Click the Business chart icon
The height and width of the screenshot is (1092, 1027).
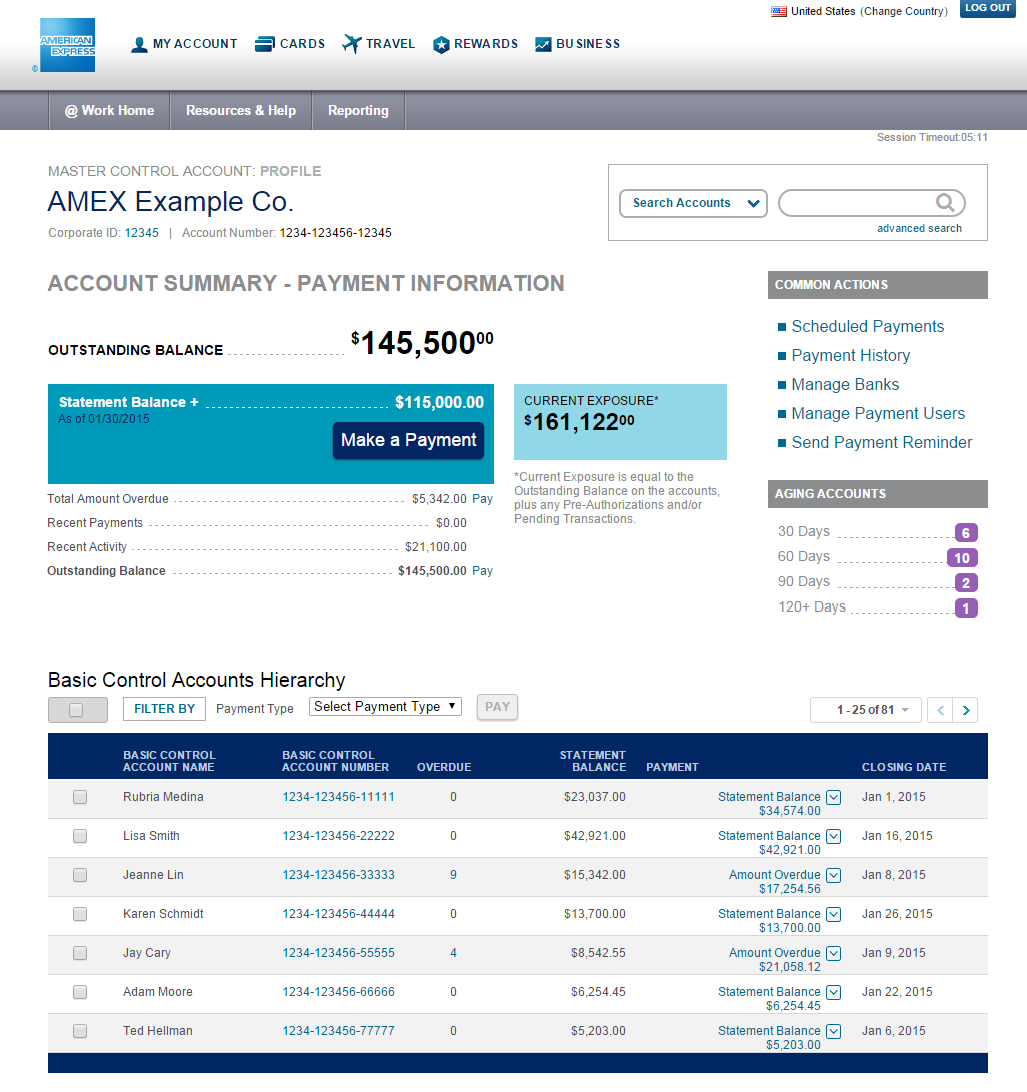click(x=543, y=45)
